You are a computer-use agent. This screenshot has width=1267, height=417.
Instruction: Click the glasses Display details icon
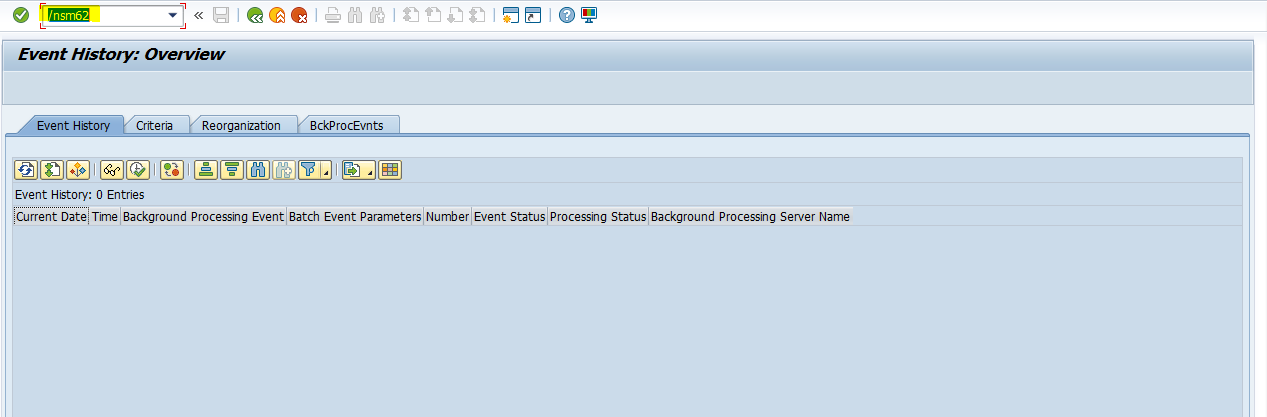[x=112, y=170]
